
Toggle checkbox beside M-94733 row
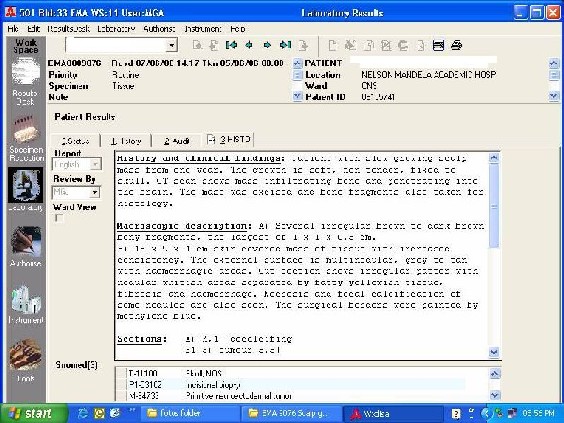[x=122, y=396]
